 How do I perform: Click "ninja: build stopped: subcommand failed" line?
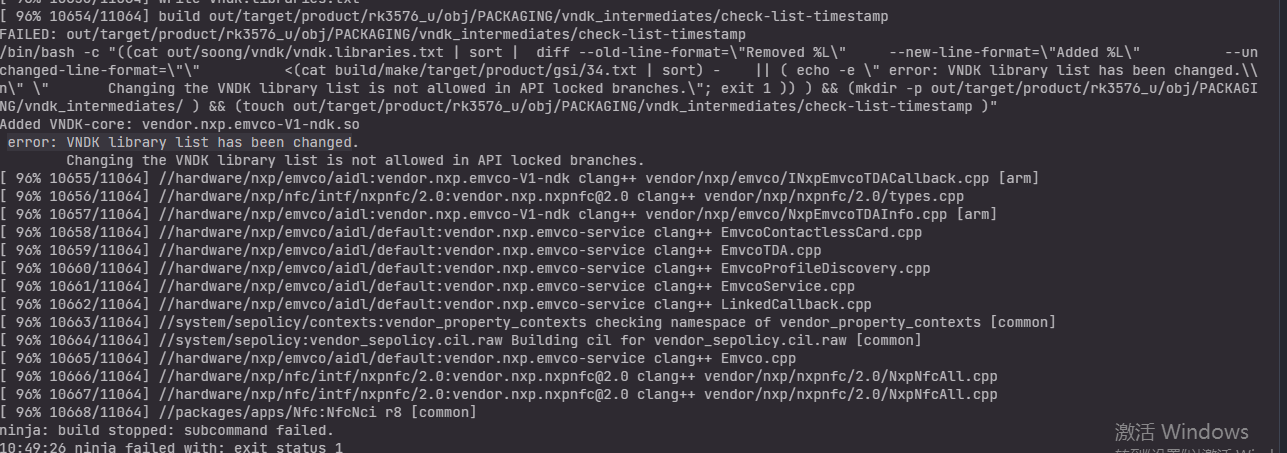167,431
